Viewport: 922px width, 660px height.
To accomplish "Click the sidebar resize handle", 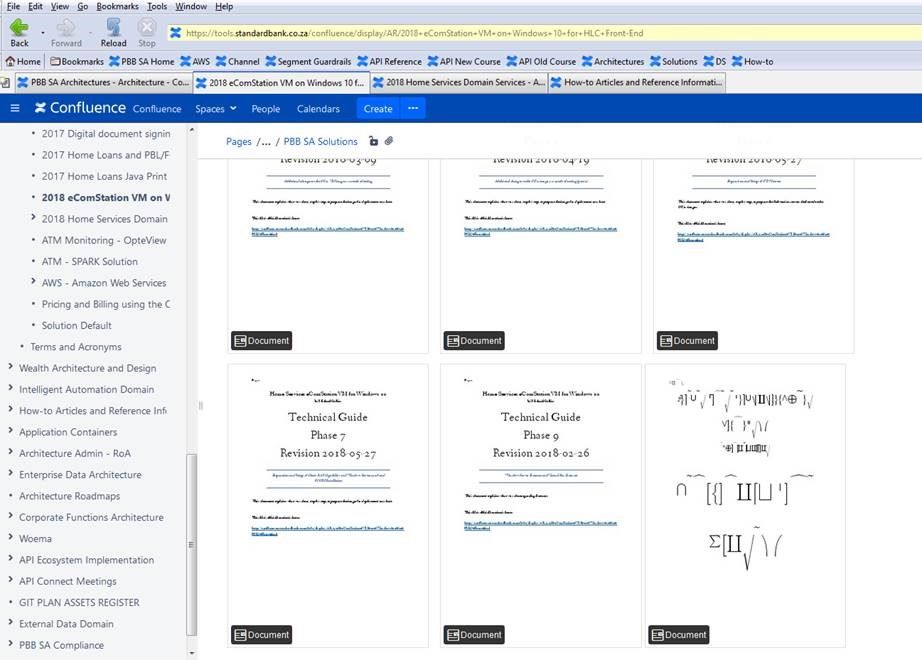I will point(201,405).
